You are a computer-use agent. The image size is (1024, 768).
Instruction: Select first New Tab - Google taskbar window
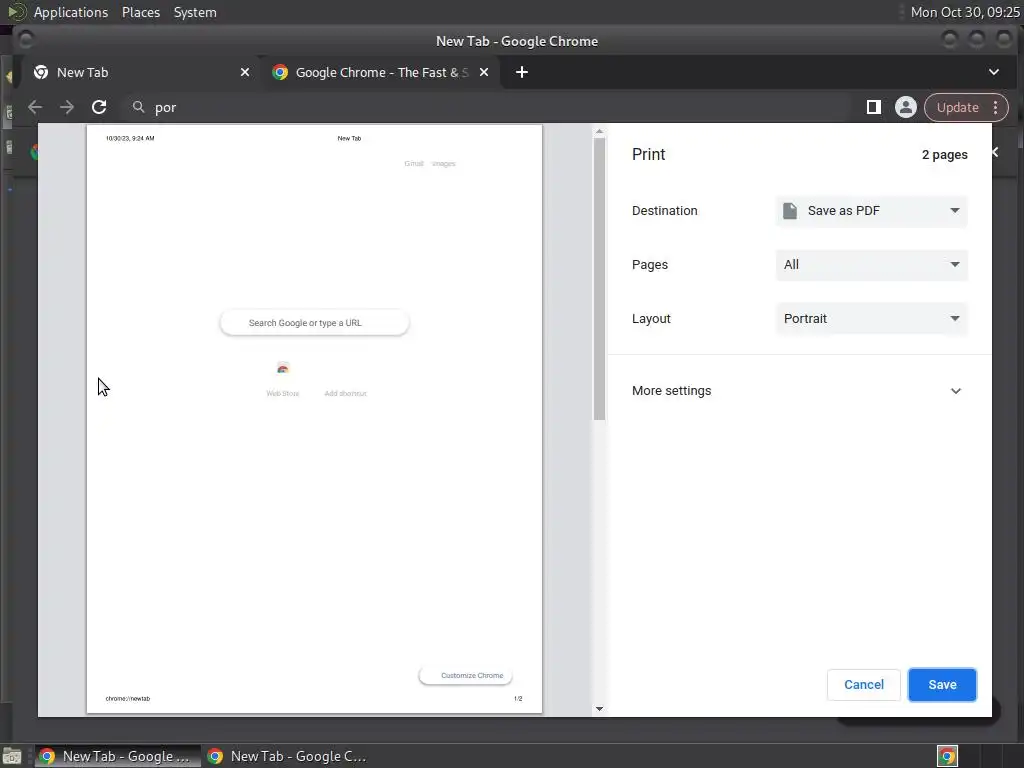[x=118, y=756]
